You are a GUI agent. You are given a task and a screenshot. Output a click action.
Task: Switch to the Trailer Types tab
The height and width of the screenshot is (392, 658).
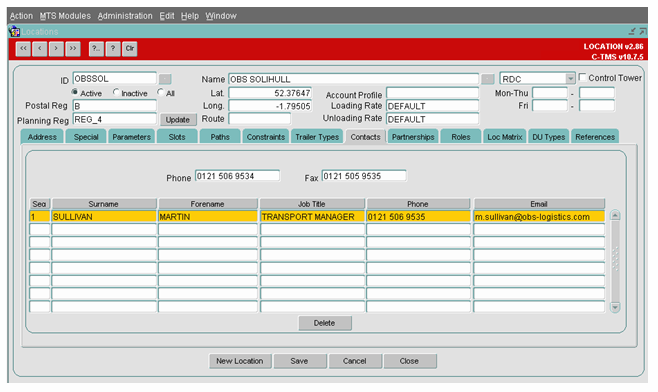tap(317, 137)
